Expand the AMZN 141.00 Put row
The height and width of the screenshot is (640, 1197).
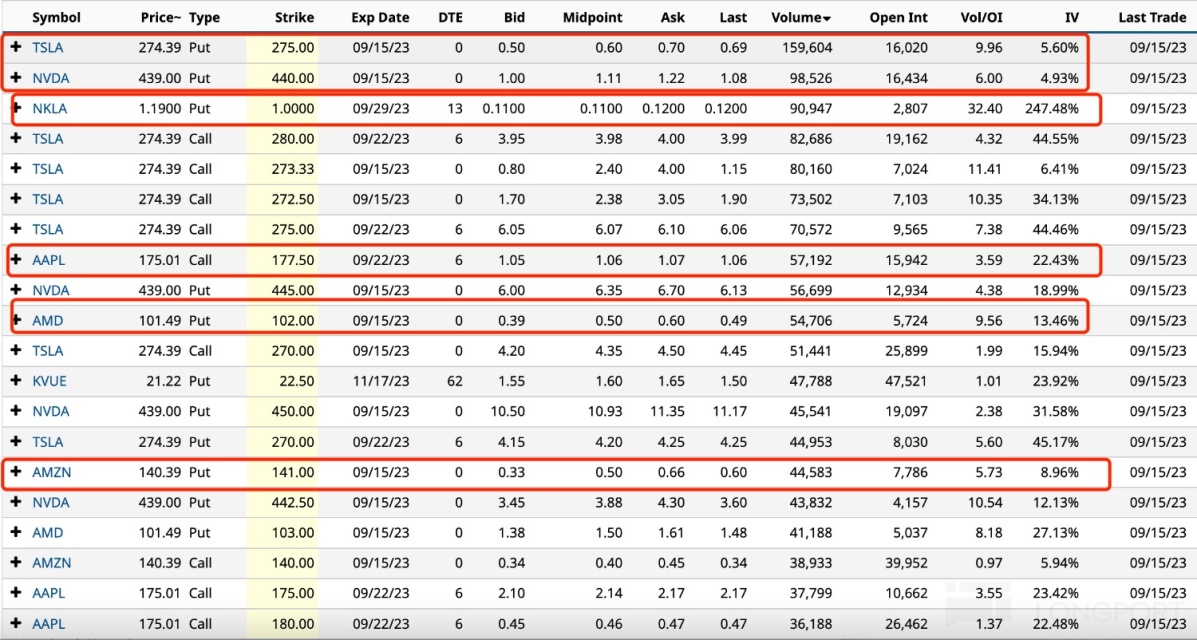pyautogui.click(x=16, y=472)
